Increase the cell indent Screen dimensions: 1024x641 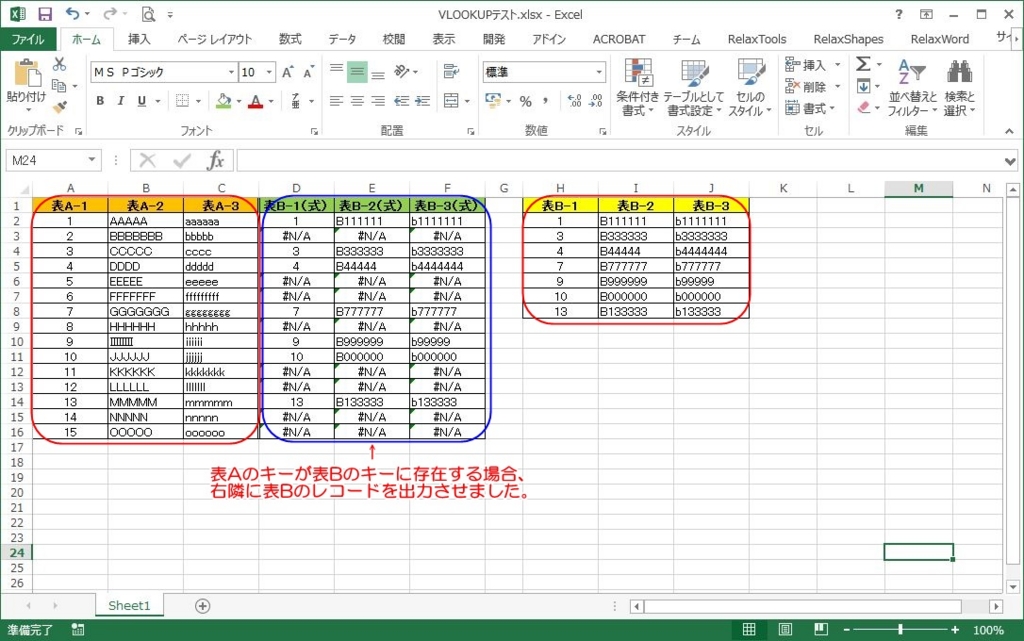pos(423,101)
